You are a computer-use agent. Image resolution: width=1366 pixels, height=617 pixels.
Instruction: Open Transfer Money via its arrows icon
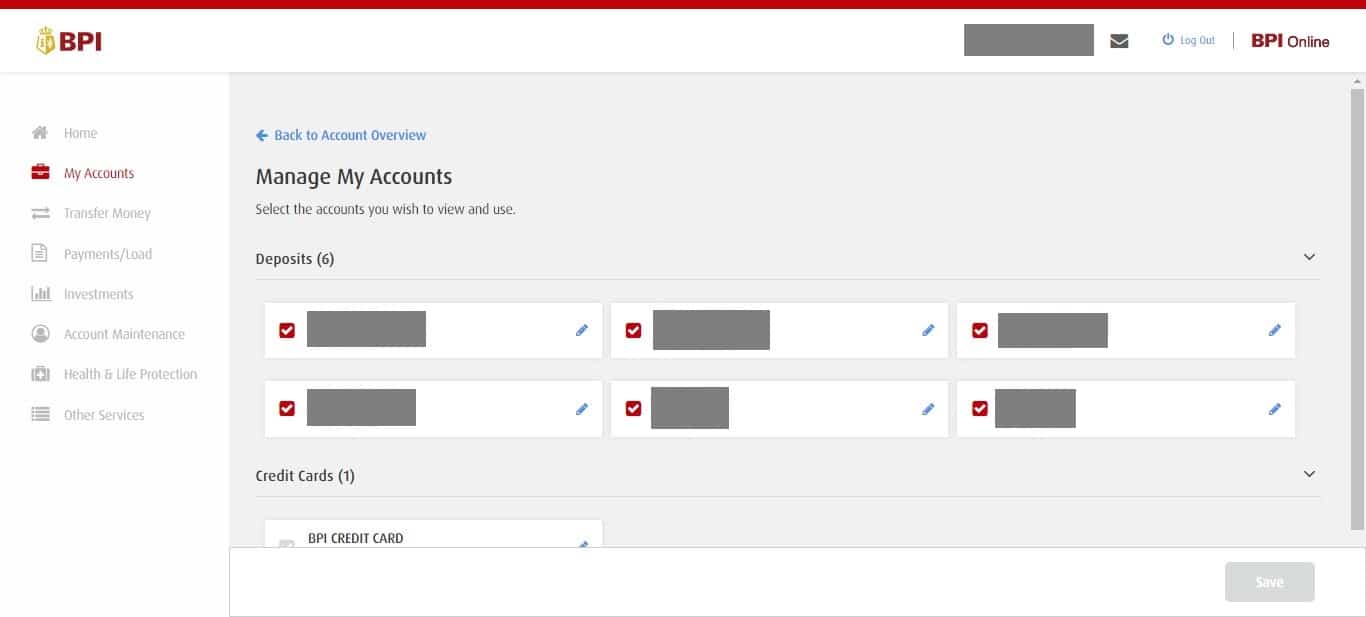coord(40,212)
